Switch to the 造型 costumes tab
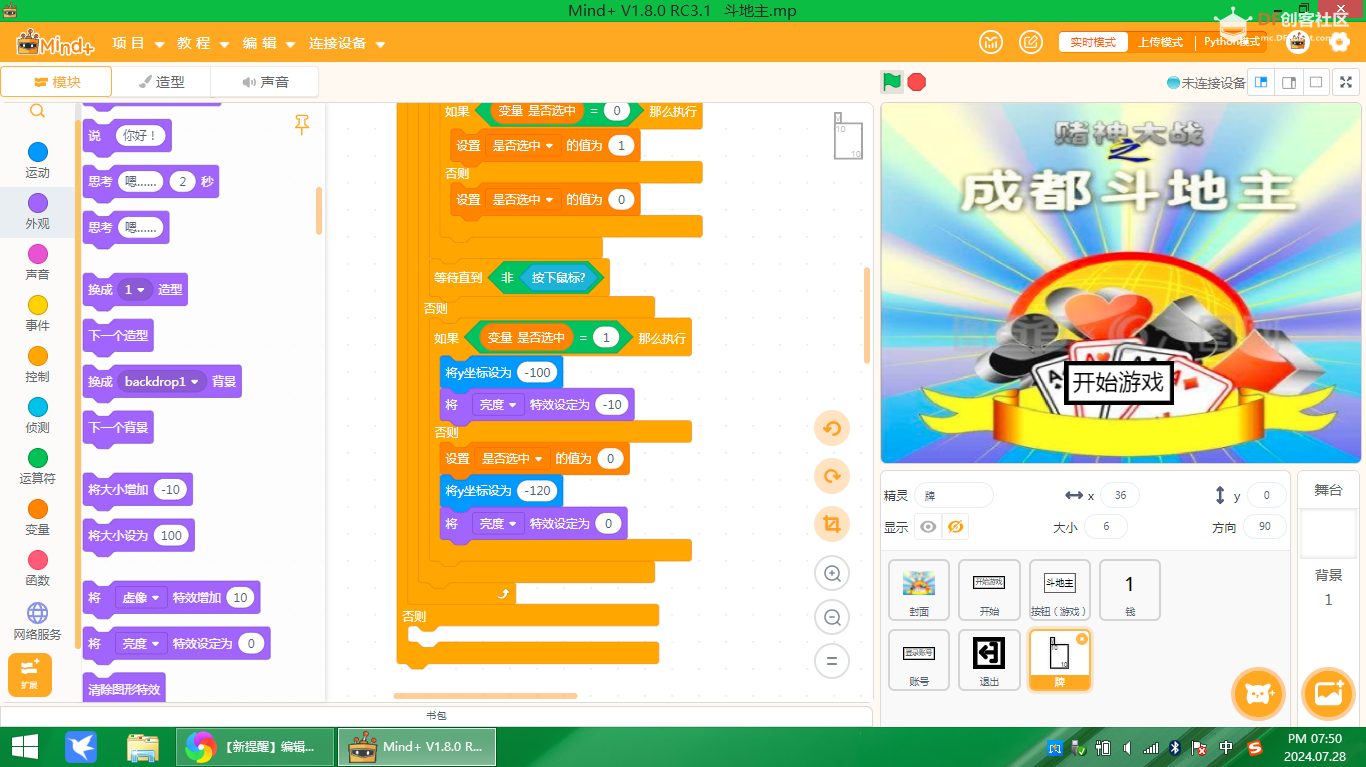Viewport: 1366px width, 767px height. pyautogui.click(x=161, y=82)
